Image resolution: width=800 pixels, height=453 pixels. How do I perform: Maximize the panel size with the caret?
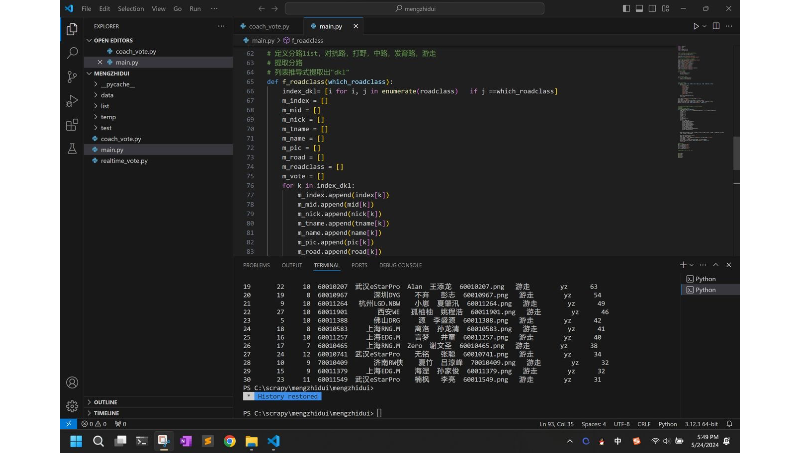tap(716, 265)
